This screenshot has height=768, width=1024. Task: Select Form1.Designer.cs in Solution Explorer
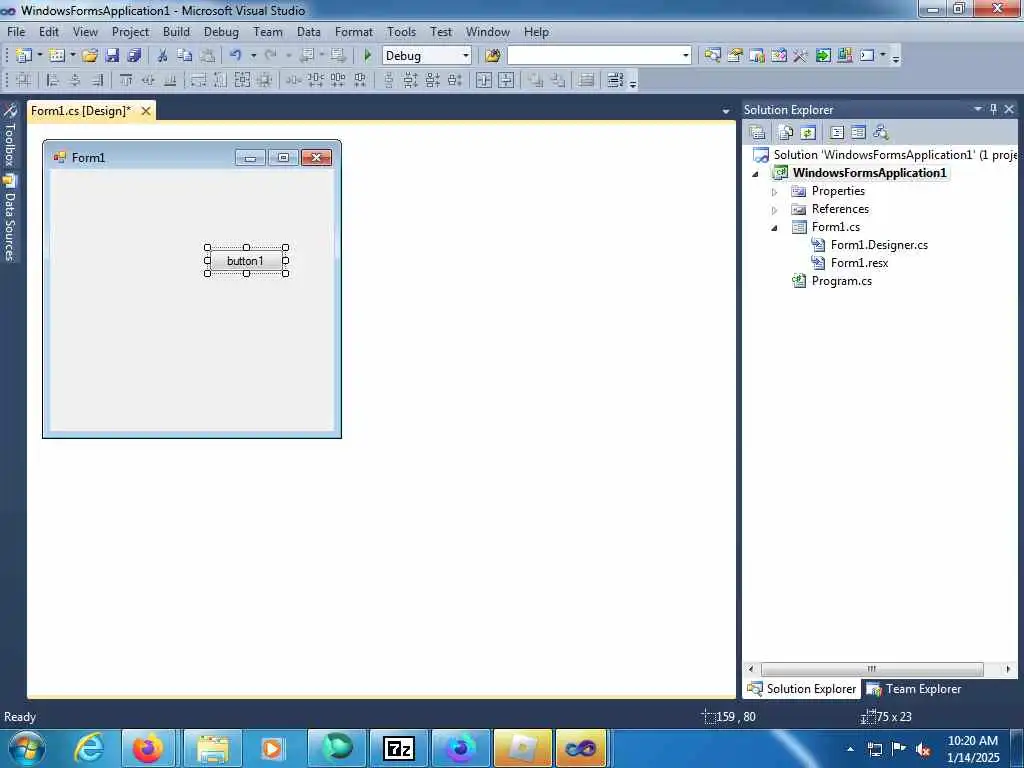879,245
